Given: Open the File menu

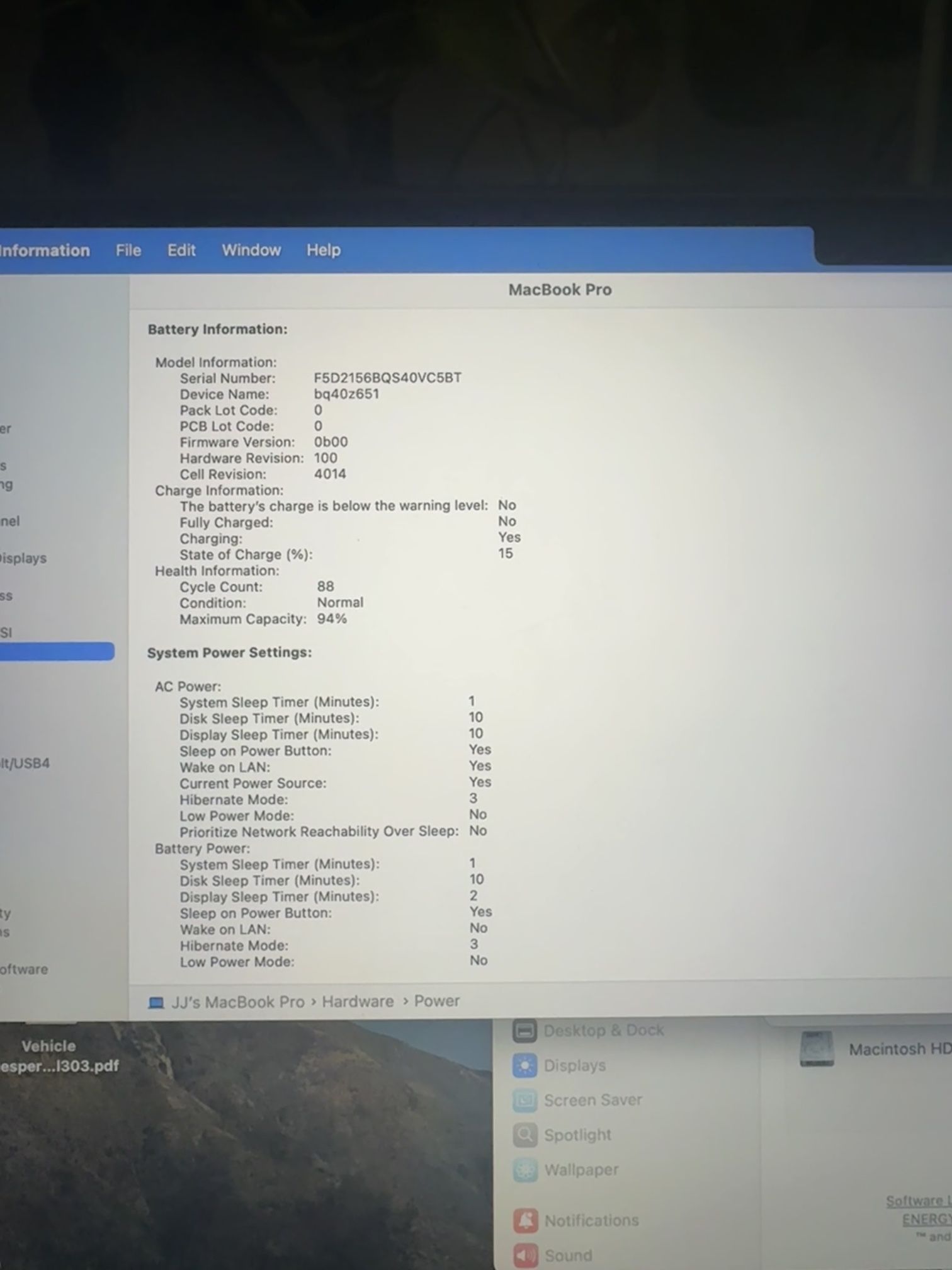Looking at the screenshot, I should [x=128, y=250].
